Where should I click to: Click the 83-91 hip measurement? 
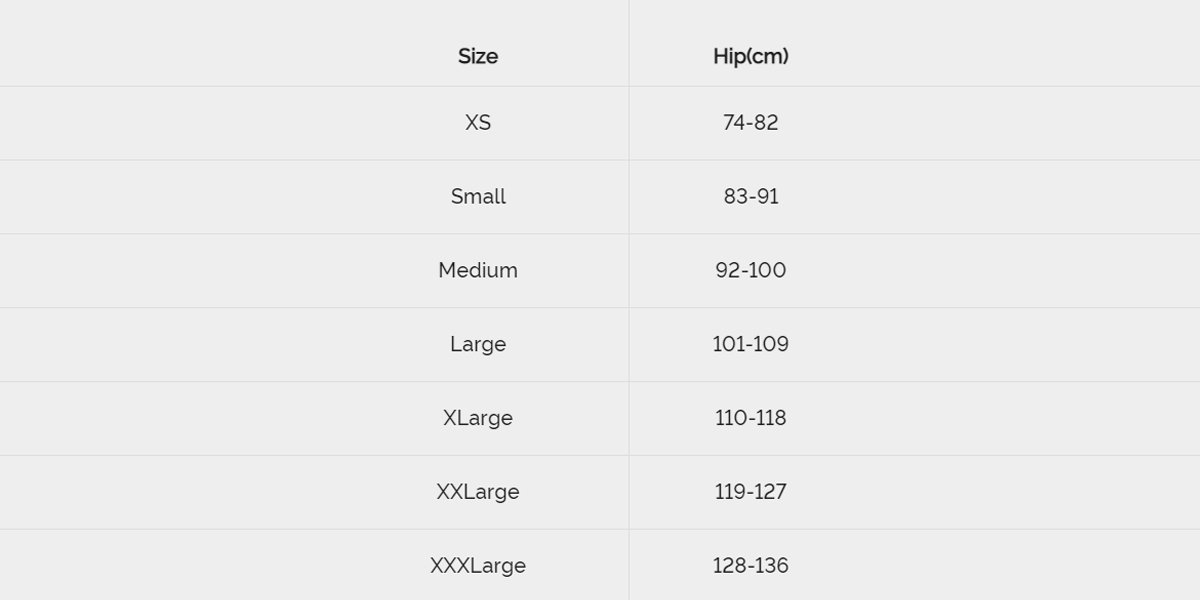coord(750,197)
